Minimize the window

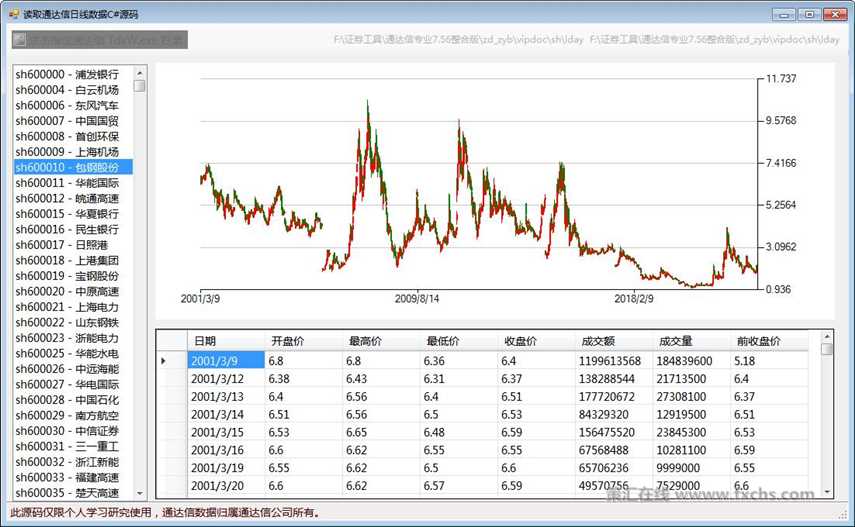(x=784, y=14)
